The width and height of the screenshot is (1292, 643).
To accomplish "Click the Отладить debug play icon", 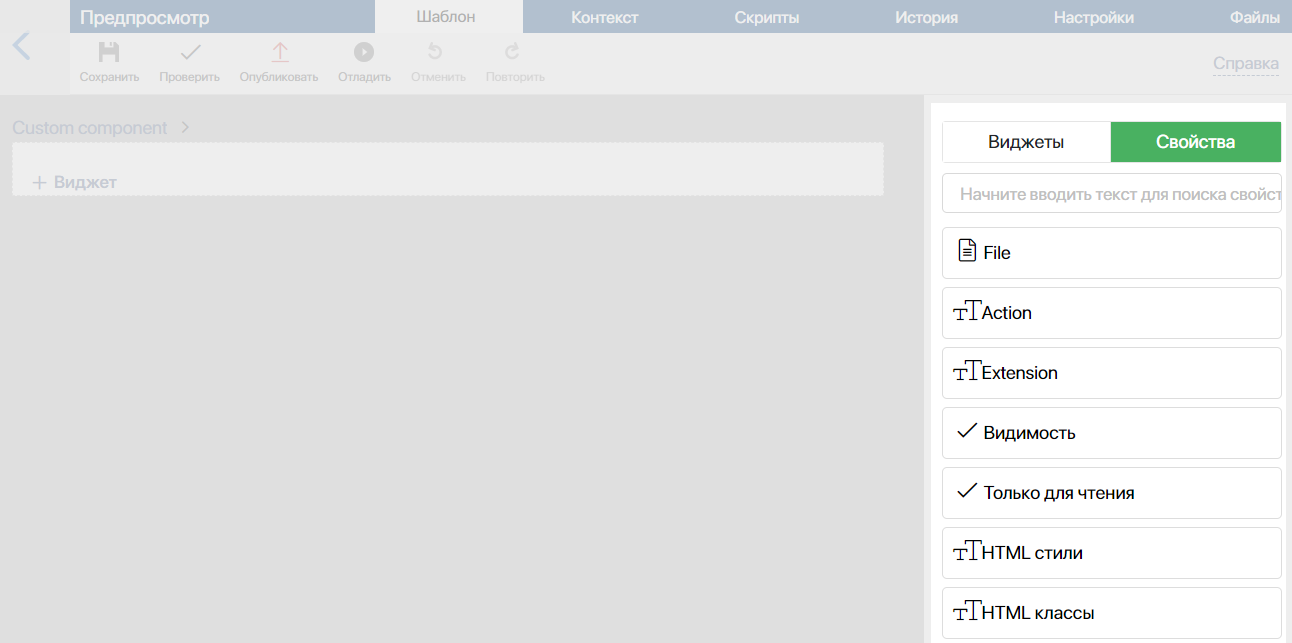I will [x=364, y=52].
